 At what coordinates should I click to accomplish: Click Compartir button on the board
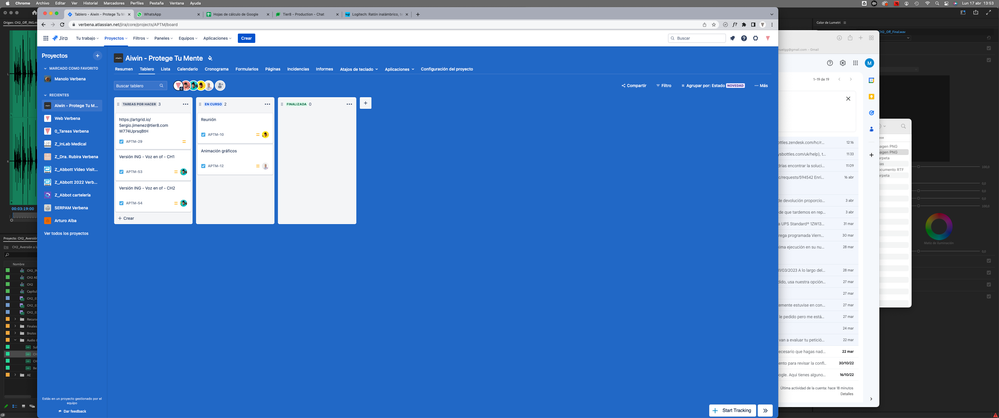click(x=634, y=85)
